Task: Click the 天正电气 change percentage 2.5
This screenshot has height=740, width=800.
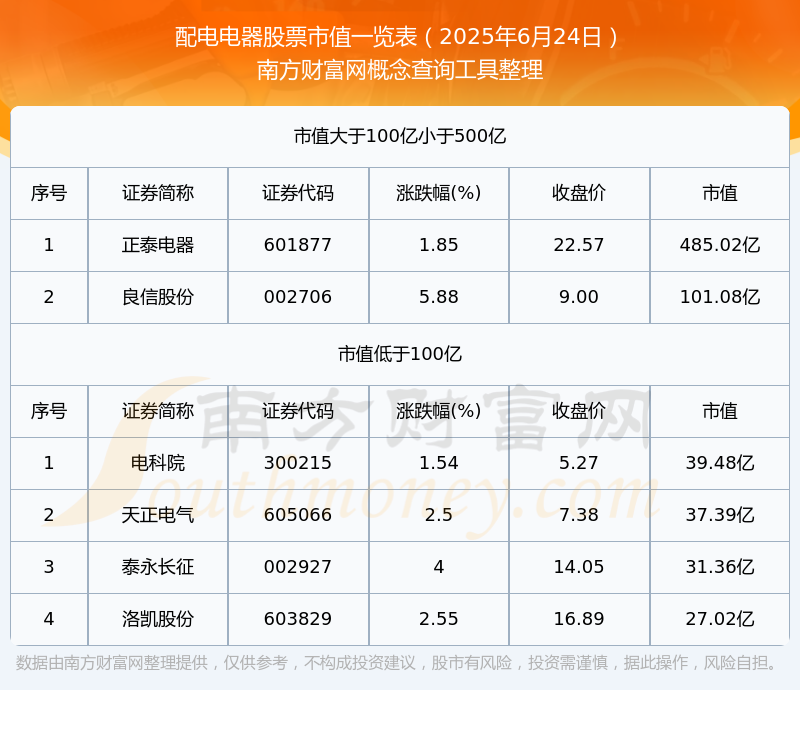Action: coord(438,515)
